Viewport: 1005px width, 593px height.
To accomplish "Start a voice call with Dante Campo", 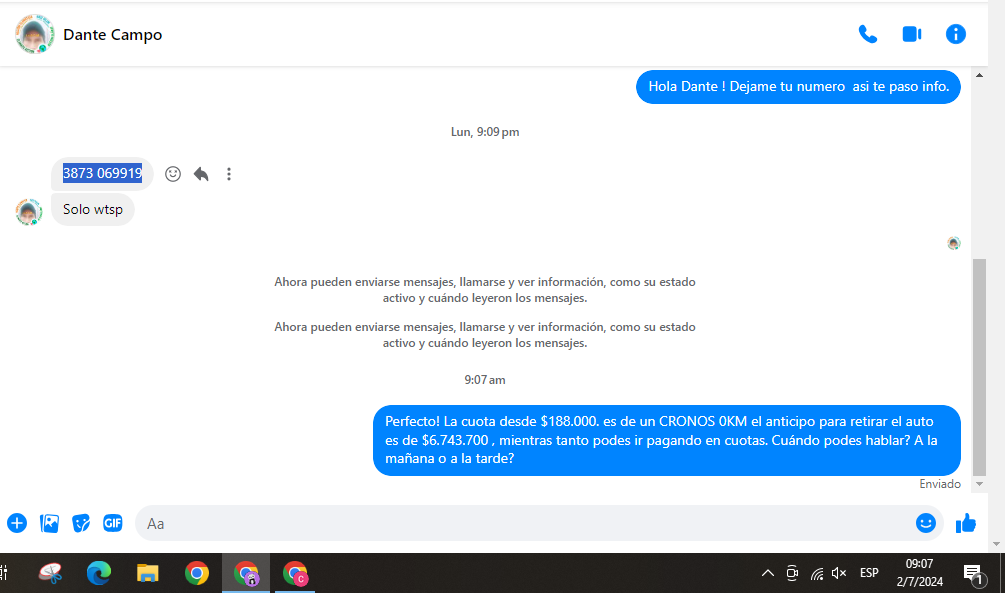I will pyautogui.click(x=868, y=34).
